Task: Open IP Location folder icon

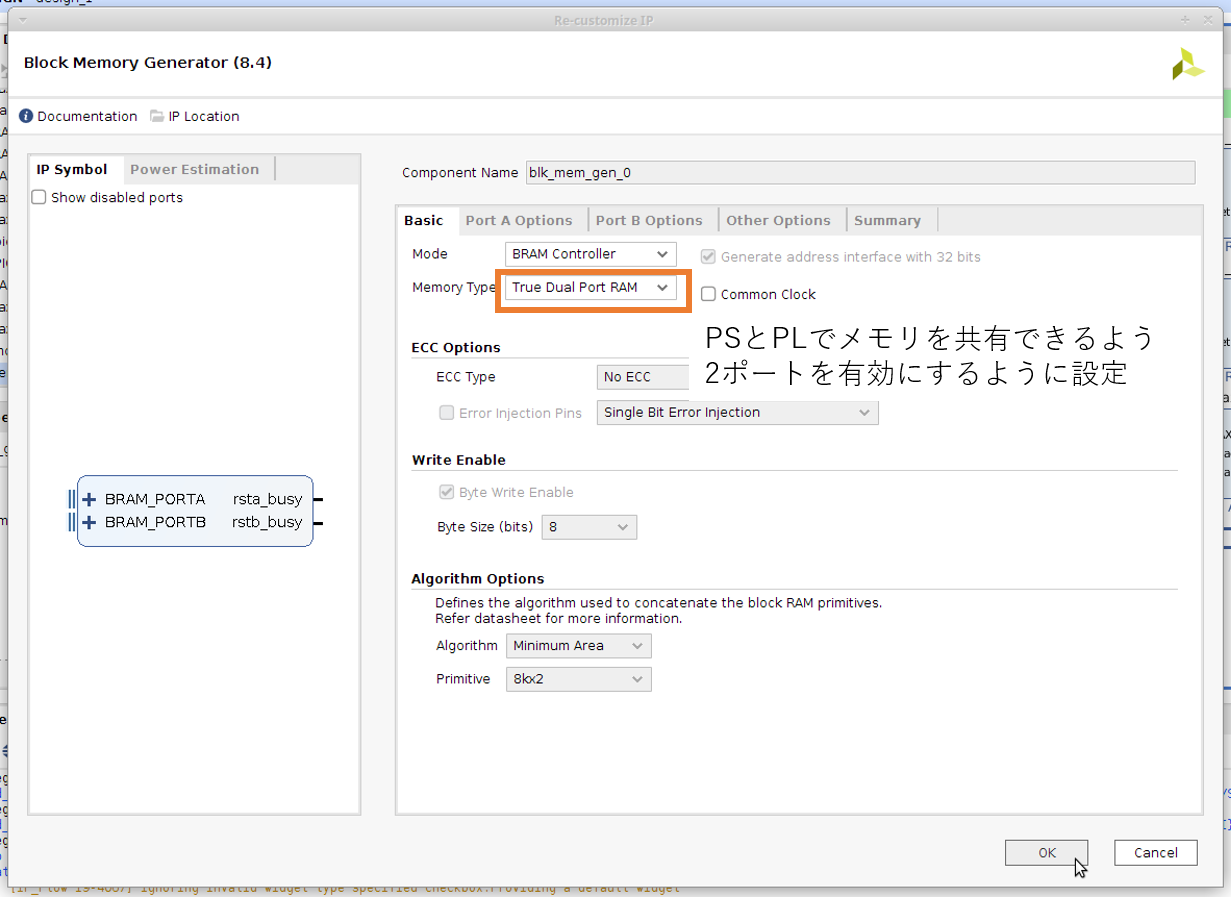Action: [x=157, y=116]
